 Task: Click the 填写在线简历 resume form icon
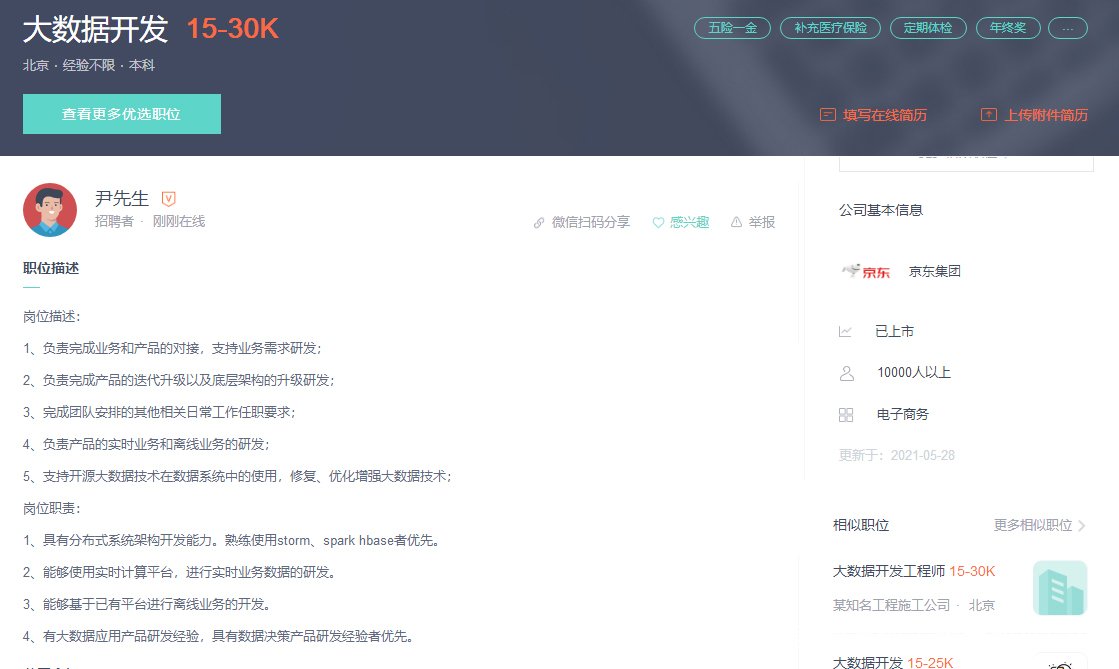point(826,115)
